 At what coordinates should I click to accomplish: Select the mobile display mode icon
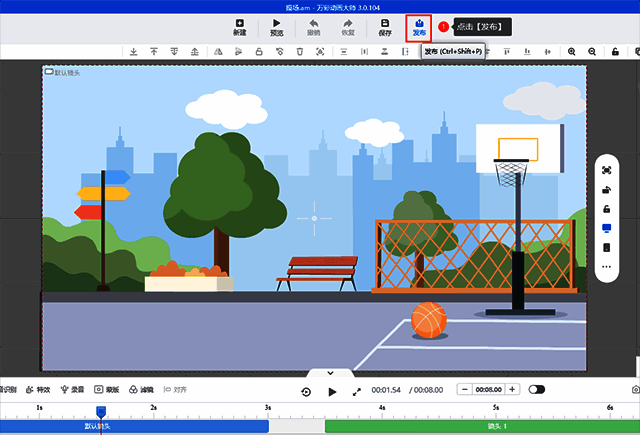pyautogui.click(x=606, y=247)
